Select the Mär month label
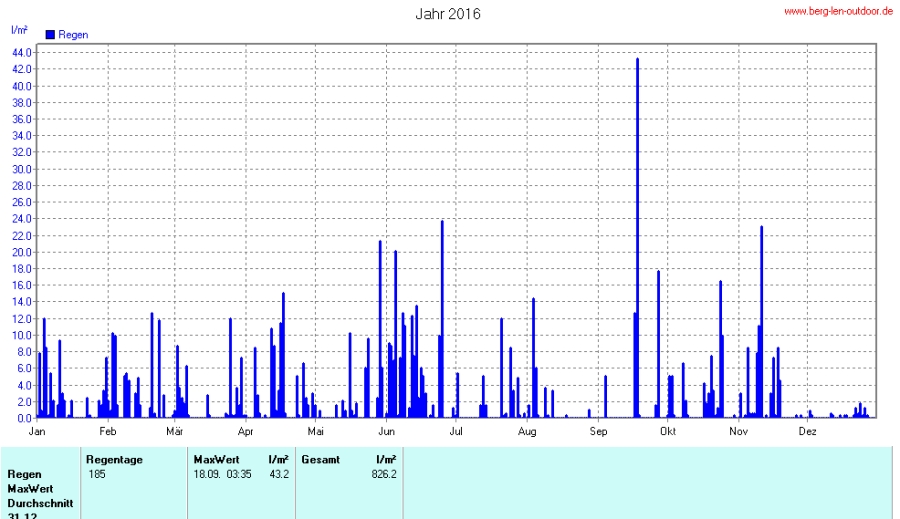The height and width of the screenshot is (519, 900). pos(175,432)
